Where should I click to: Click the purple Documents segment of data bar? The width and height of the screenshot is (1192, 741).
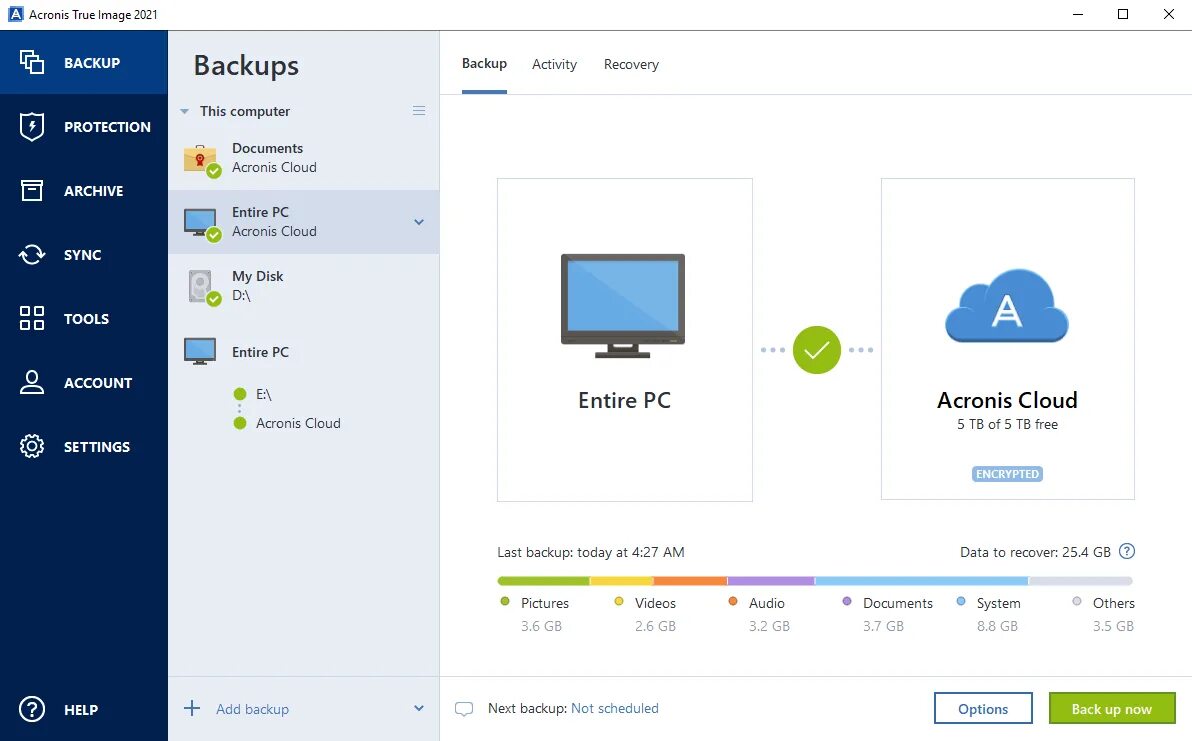coord(771,581)
